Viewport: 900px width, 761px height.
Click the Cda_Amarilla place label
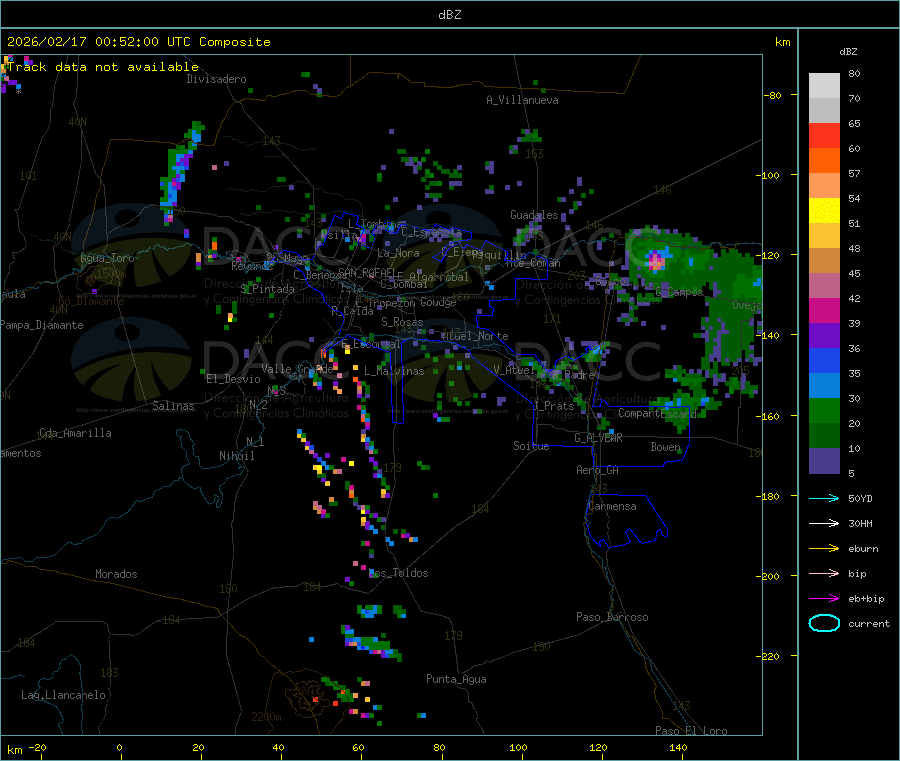click(x=75, y=433)
